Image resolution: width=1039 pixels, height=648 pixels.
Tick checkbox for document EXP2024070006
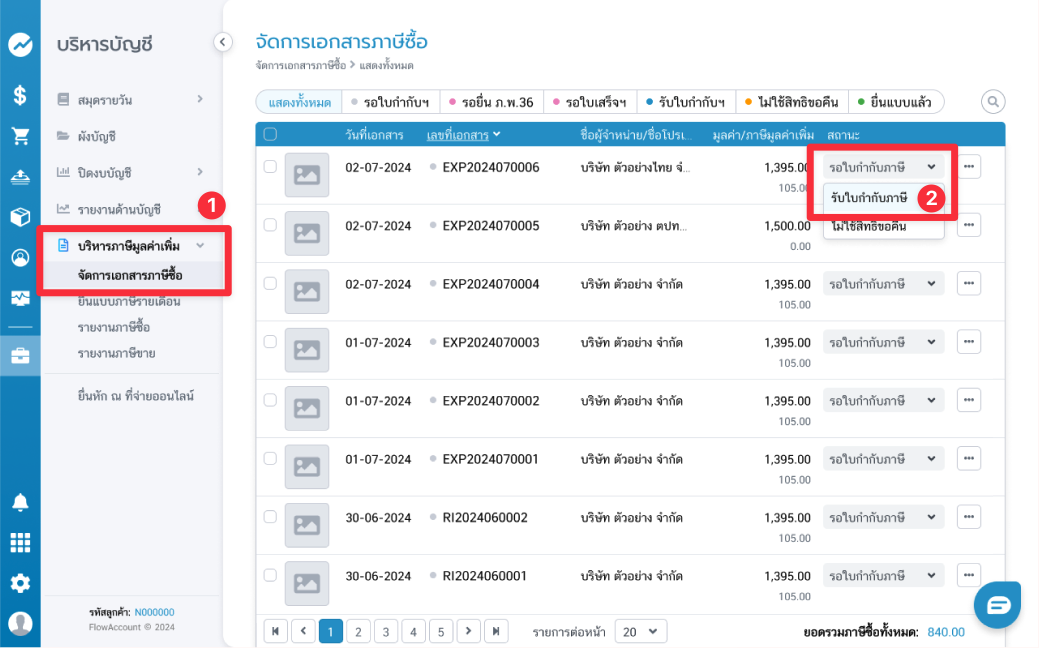point(270,167)
